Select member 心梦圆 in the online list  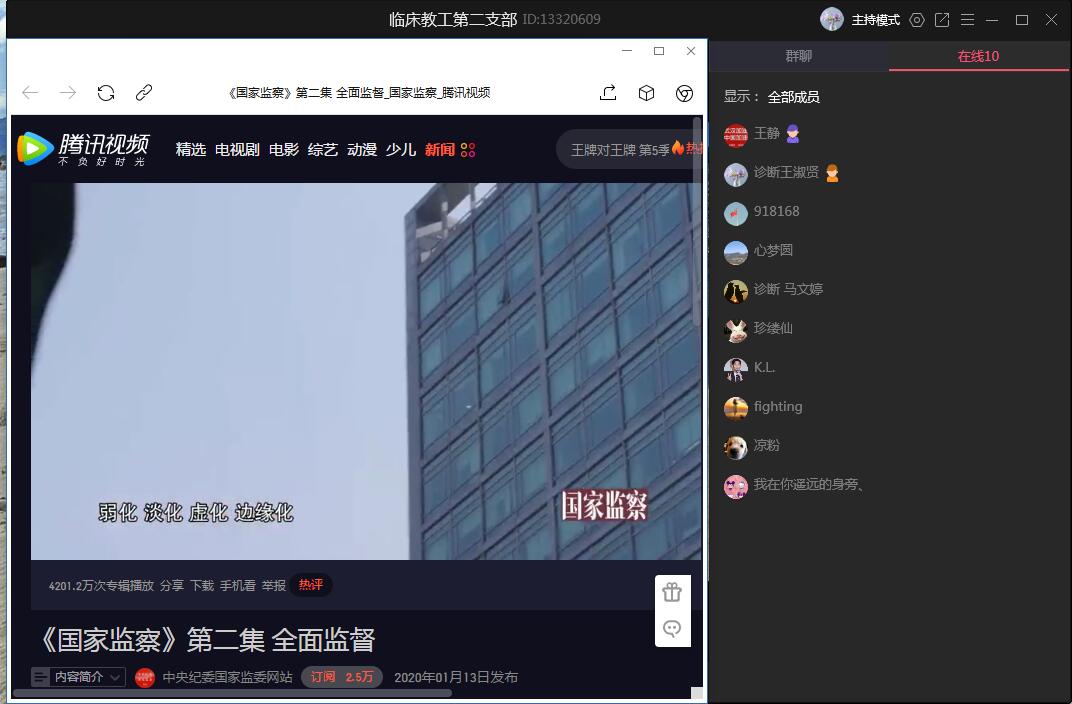click(x=773, y=250)
